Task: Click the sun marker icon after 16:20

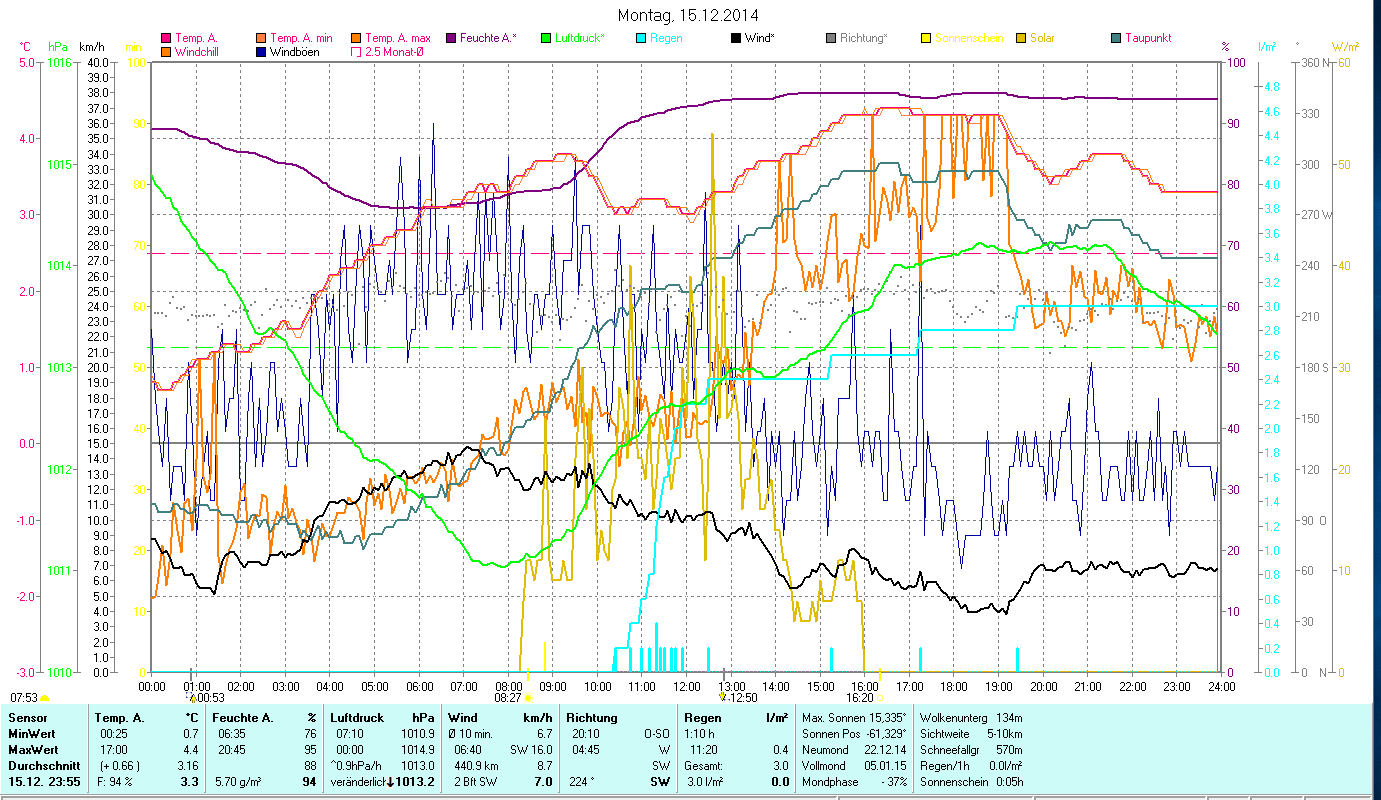Action: [880, 698]
